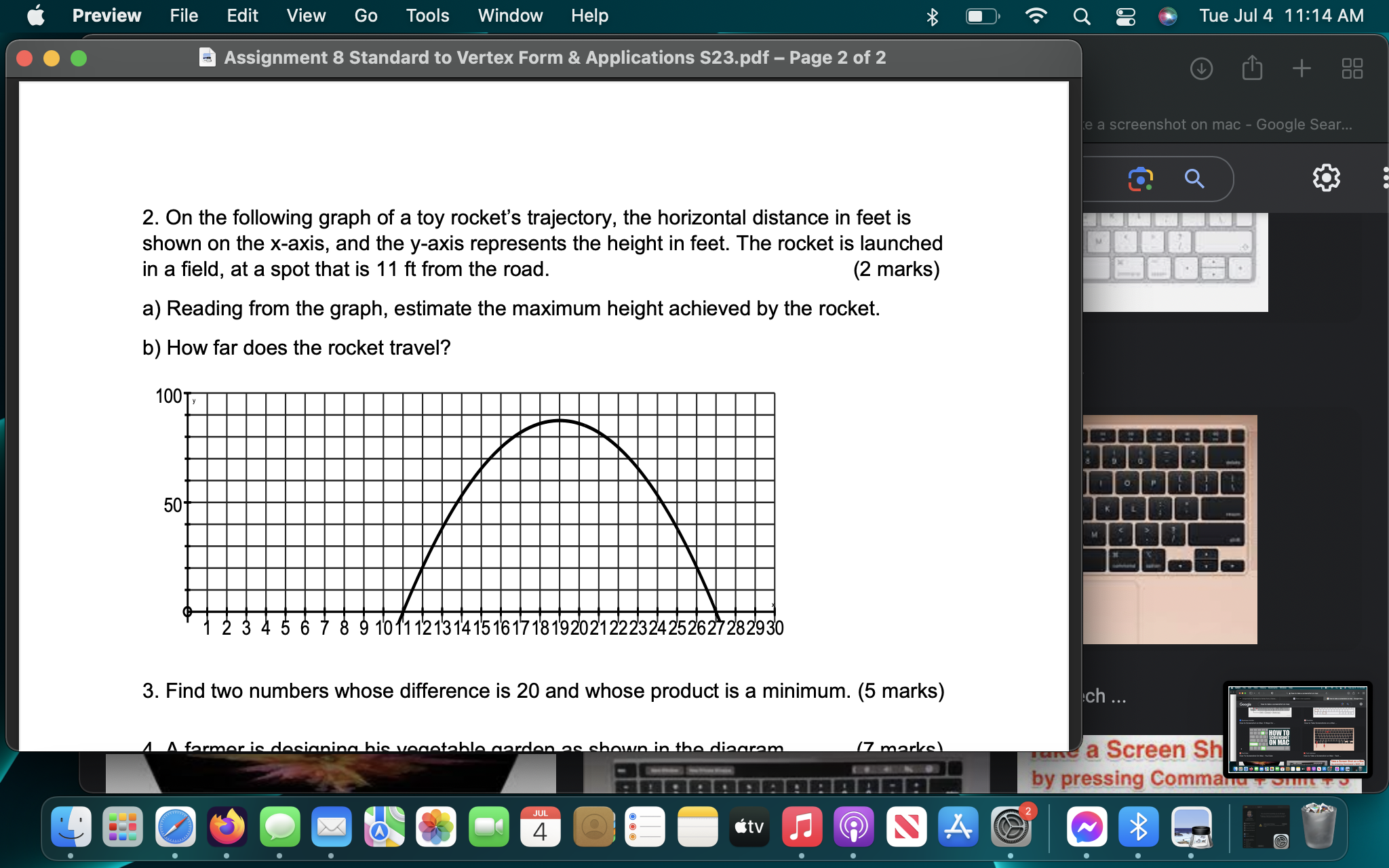Open the quick settings gear on the results page
The image size is (1389, 868).
(1325, 178)
